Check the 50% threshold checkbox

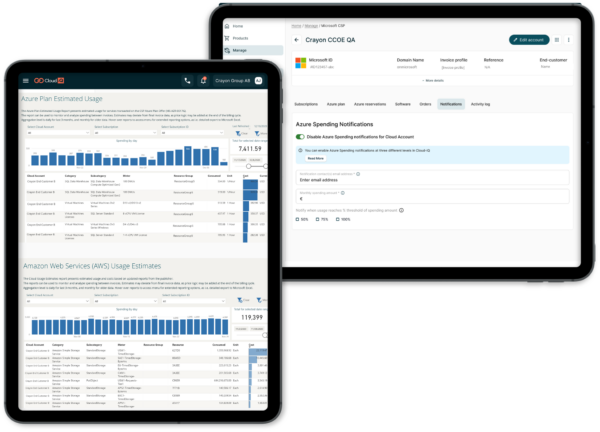point(298,218)
